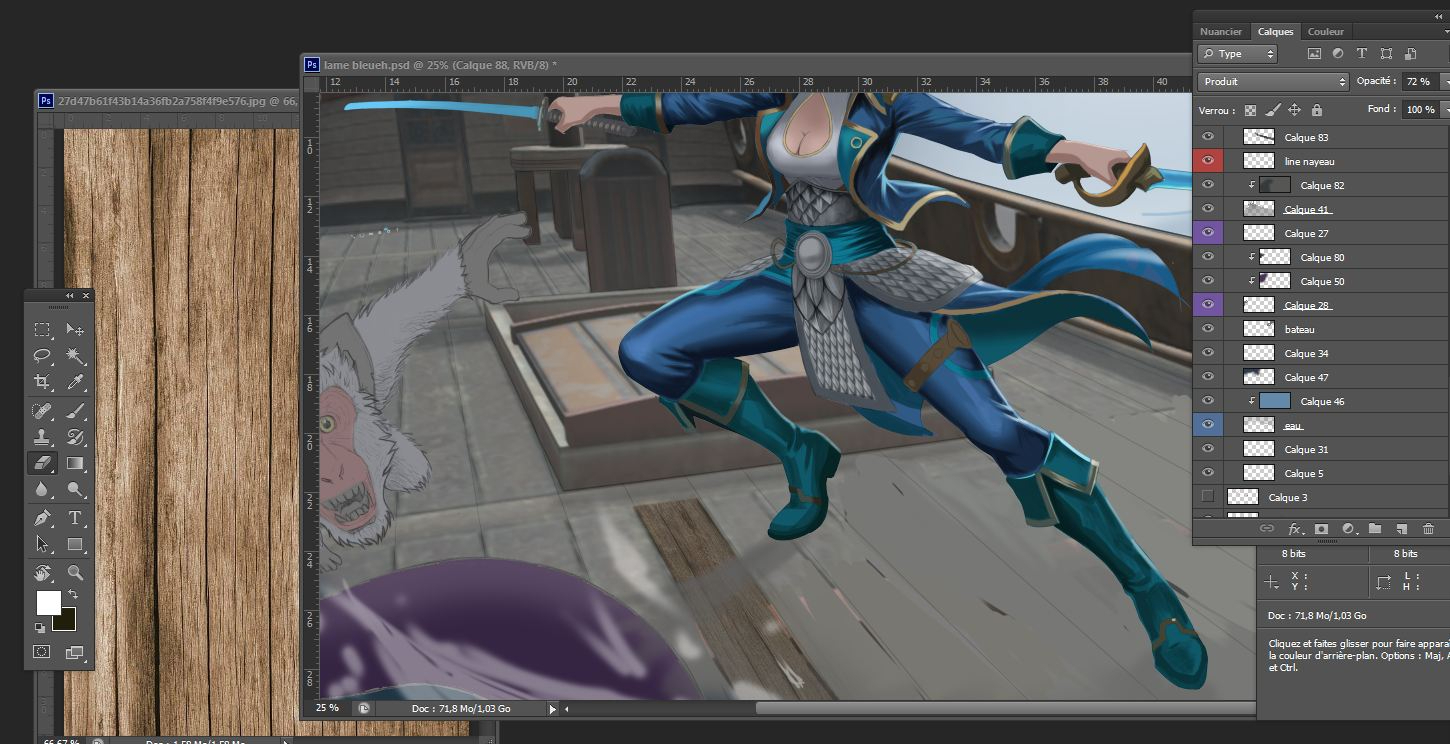Select the Lasso tool
Screen dimensions: 1450x744
[42, 356]
